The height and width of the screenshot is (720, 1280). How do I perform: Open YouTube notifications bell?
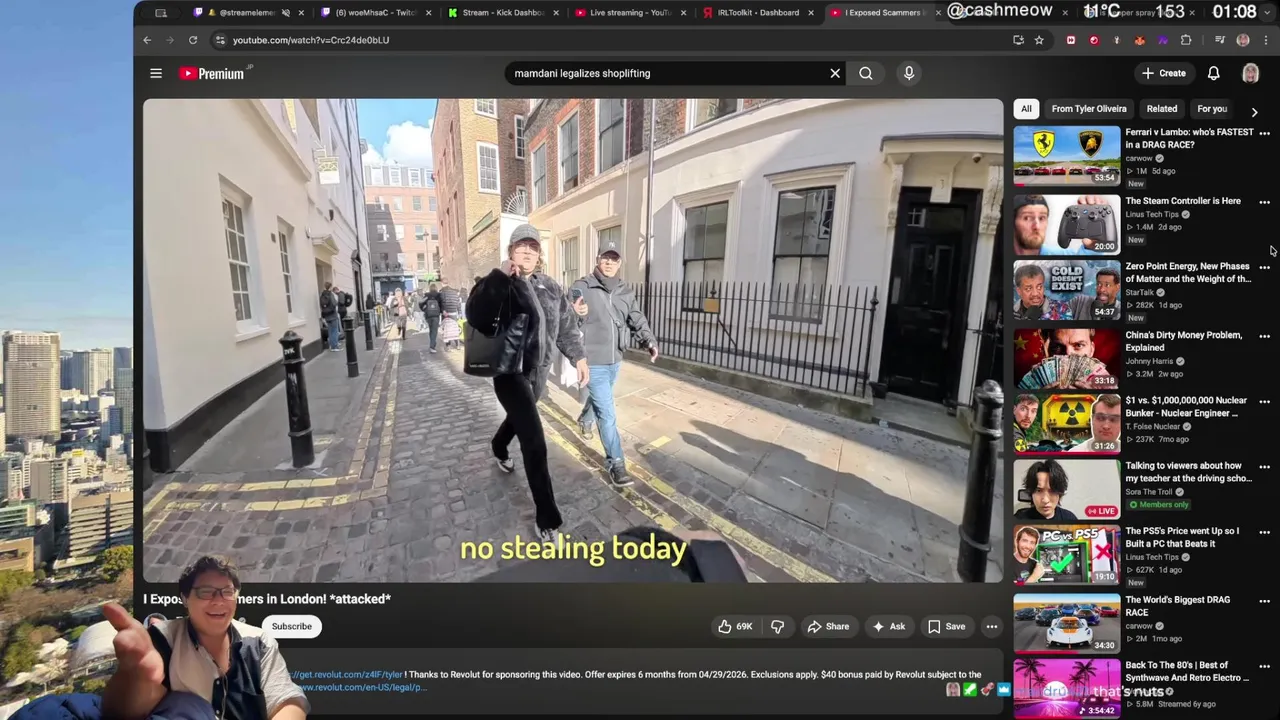tap(1213, 73)
